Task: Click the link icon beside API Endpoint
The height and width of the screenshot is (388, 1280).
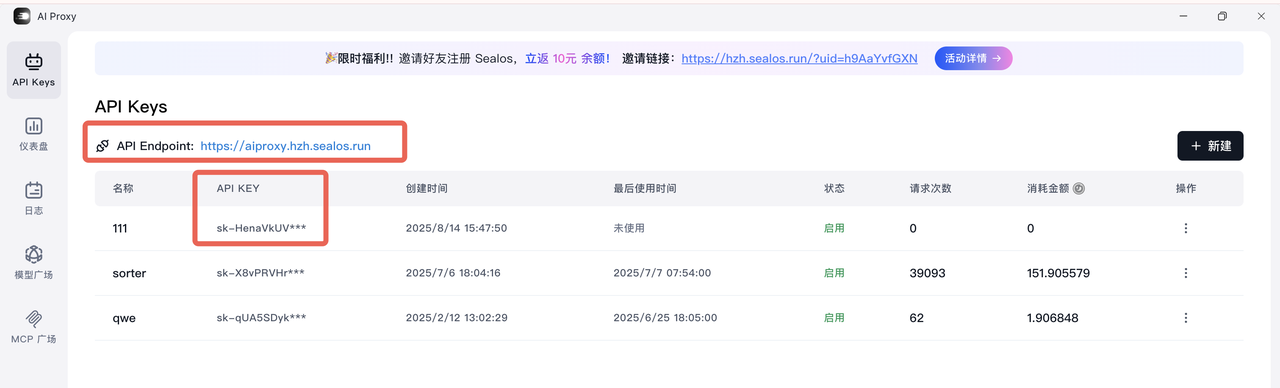Action: [x=102, y=146]
